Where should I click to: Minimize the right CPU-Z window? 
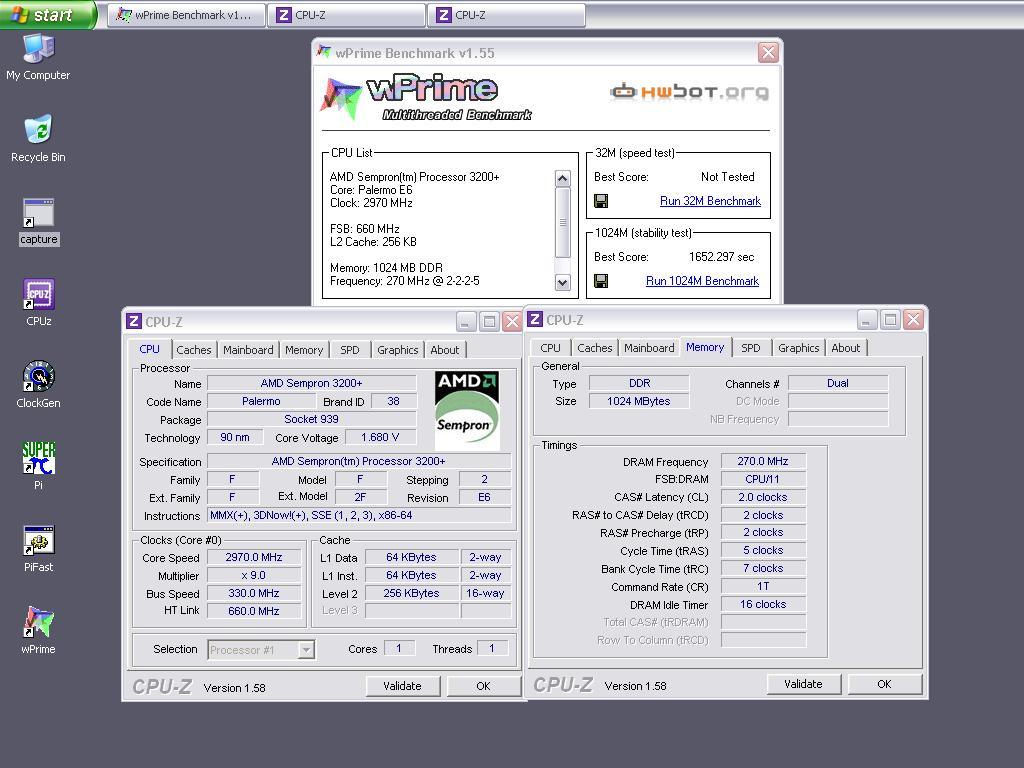(867, 319)
